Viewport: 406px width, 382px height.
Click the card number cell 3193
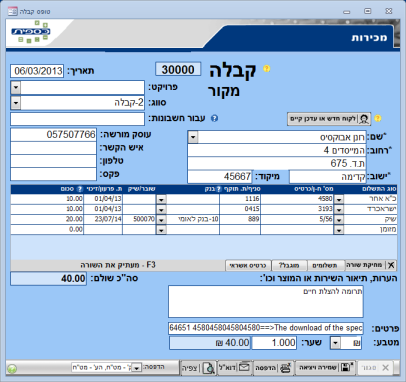[297, 209]
